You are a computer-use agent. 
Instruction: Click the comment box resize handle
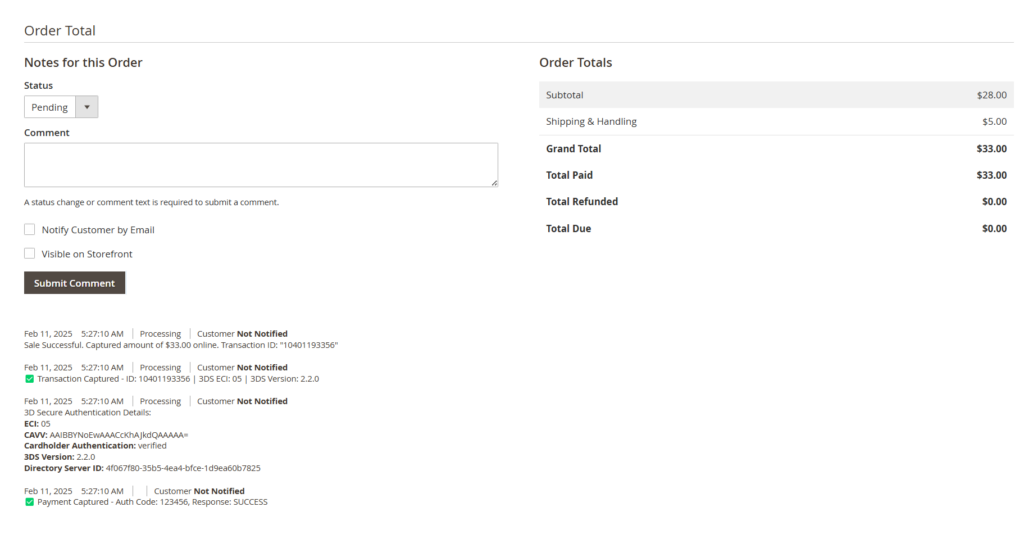[494, 183]
